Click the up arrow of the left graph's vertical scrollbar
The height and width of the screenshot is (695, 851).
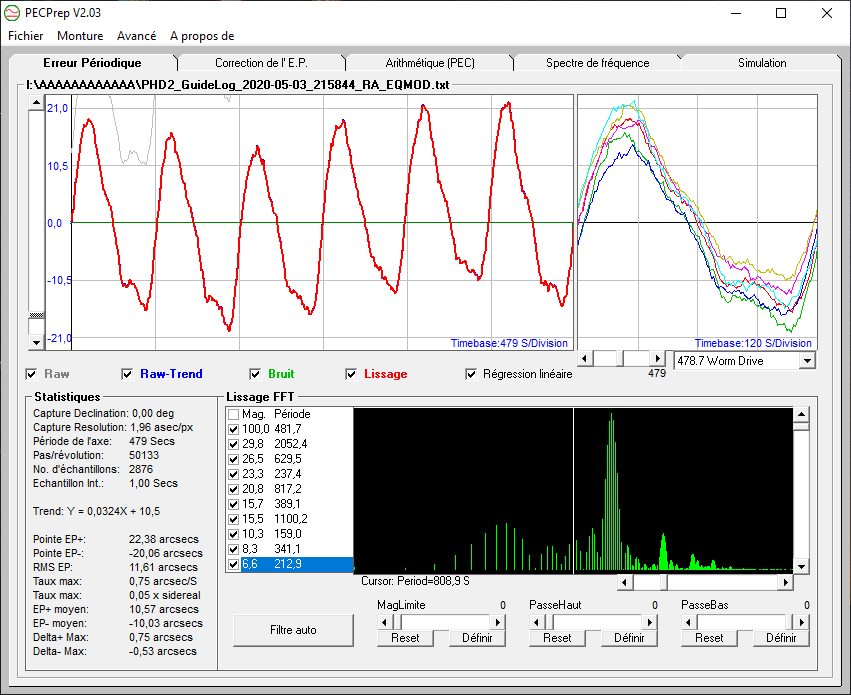38,103
